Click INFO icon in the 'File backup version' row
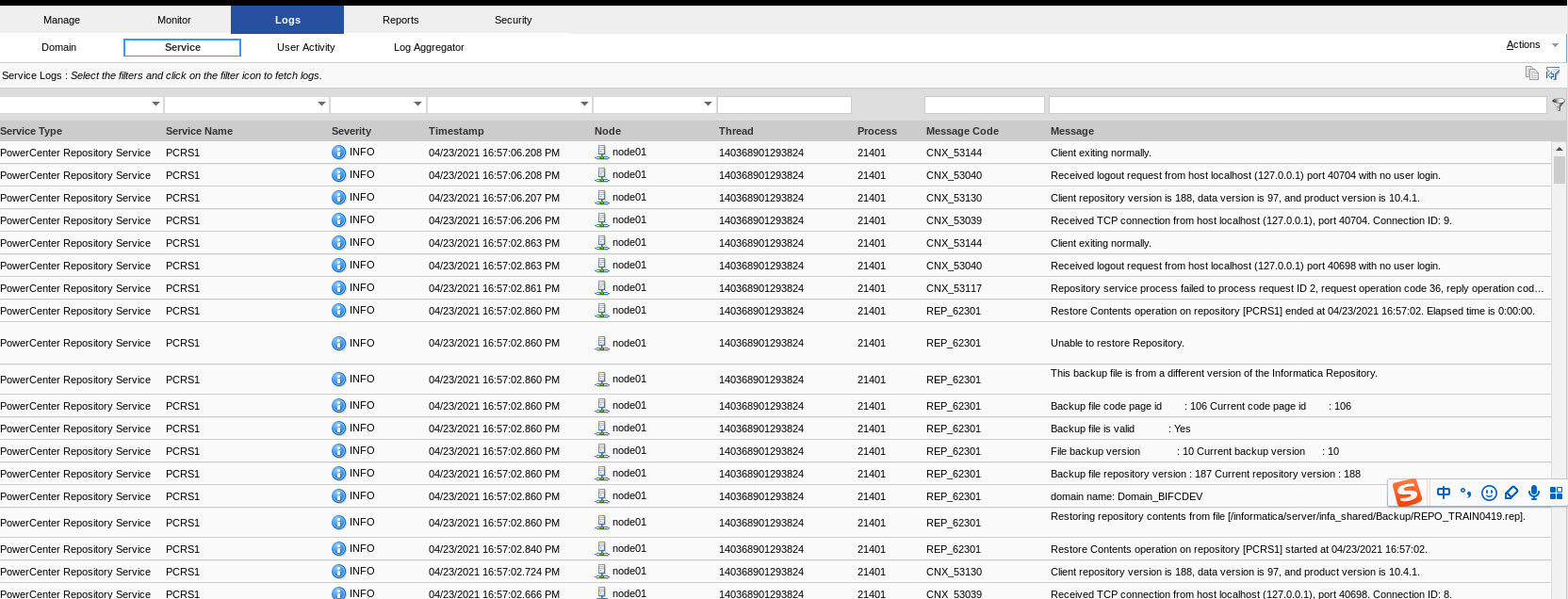Image resolution: width=1568 pixels, height=599 pixels. pyautogui.click(x=339, y=451)
